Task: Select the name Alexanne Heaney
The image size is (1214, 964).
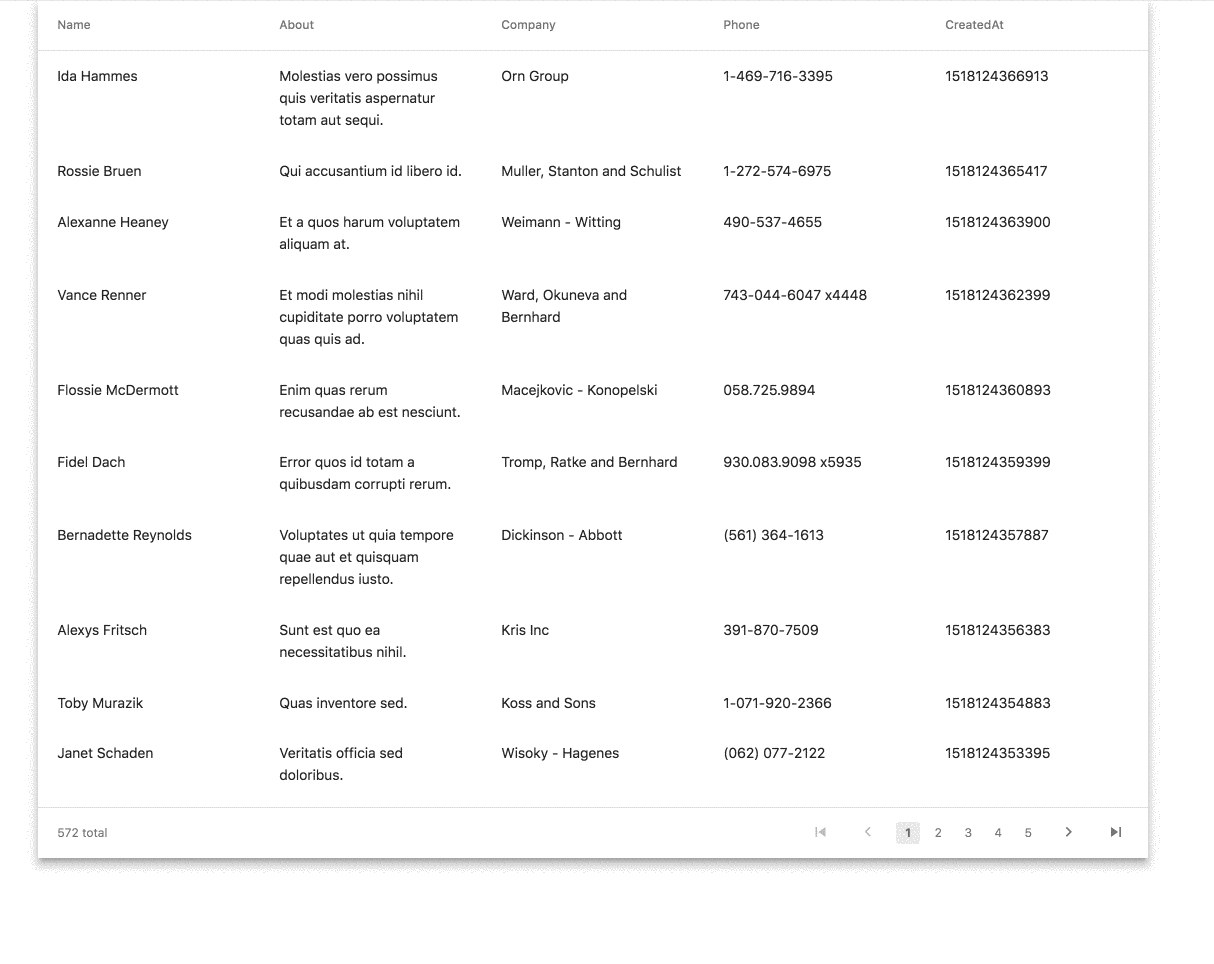Action: 113,222
